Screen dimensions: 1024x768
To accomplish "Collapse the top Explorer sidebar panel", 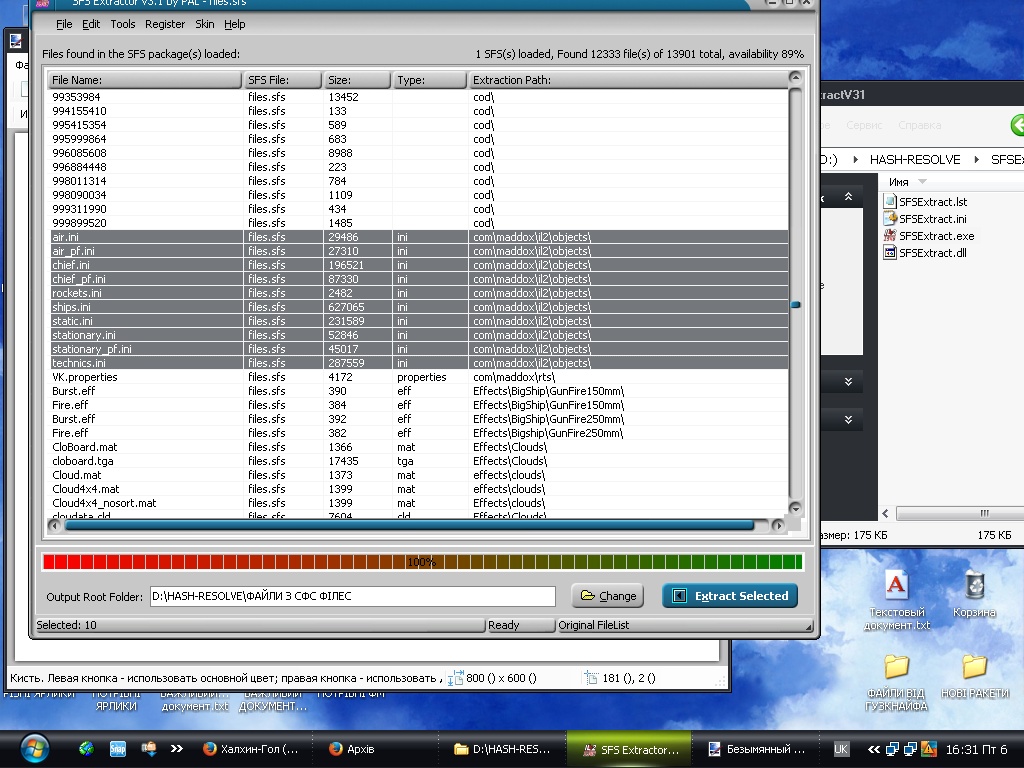I will [x=848, y=197].
